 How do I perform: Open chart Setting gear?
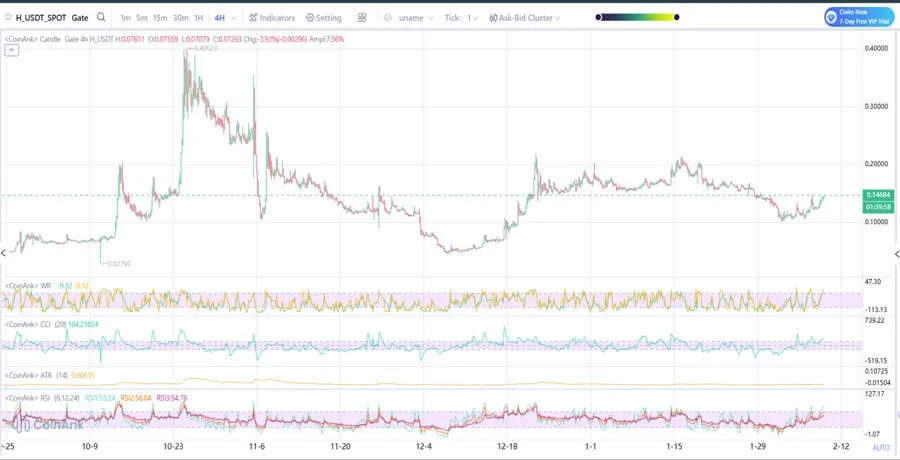click(x=323, y=17)
